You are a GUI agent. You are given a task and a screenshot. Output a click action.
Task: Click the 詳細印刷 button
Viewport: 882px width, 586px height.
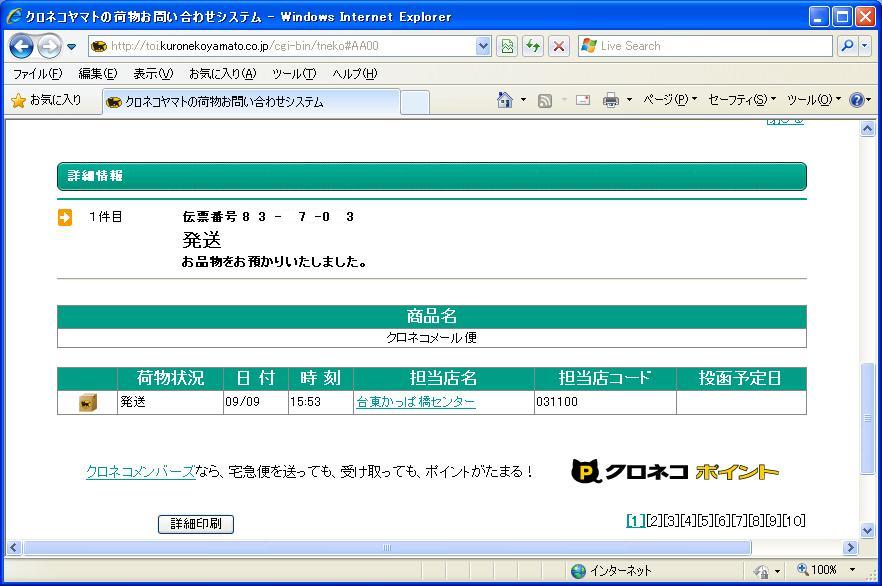(196, 524)
